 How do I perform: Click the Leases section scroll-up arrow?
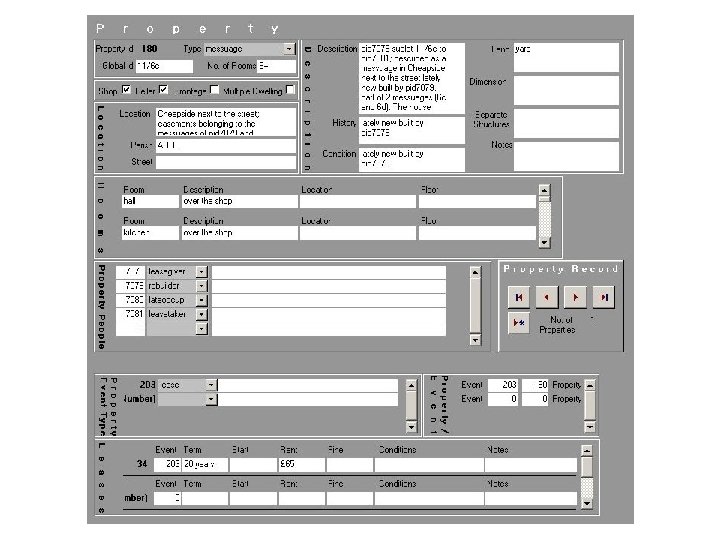pyautogui.click(x=586, y=451)
